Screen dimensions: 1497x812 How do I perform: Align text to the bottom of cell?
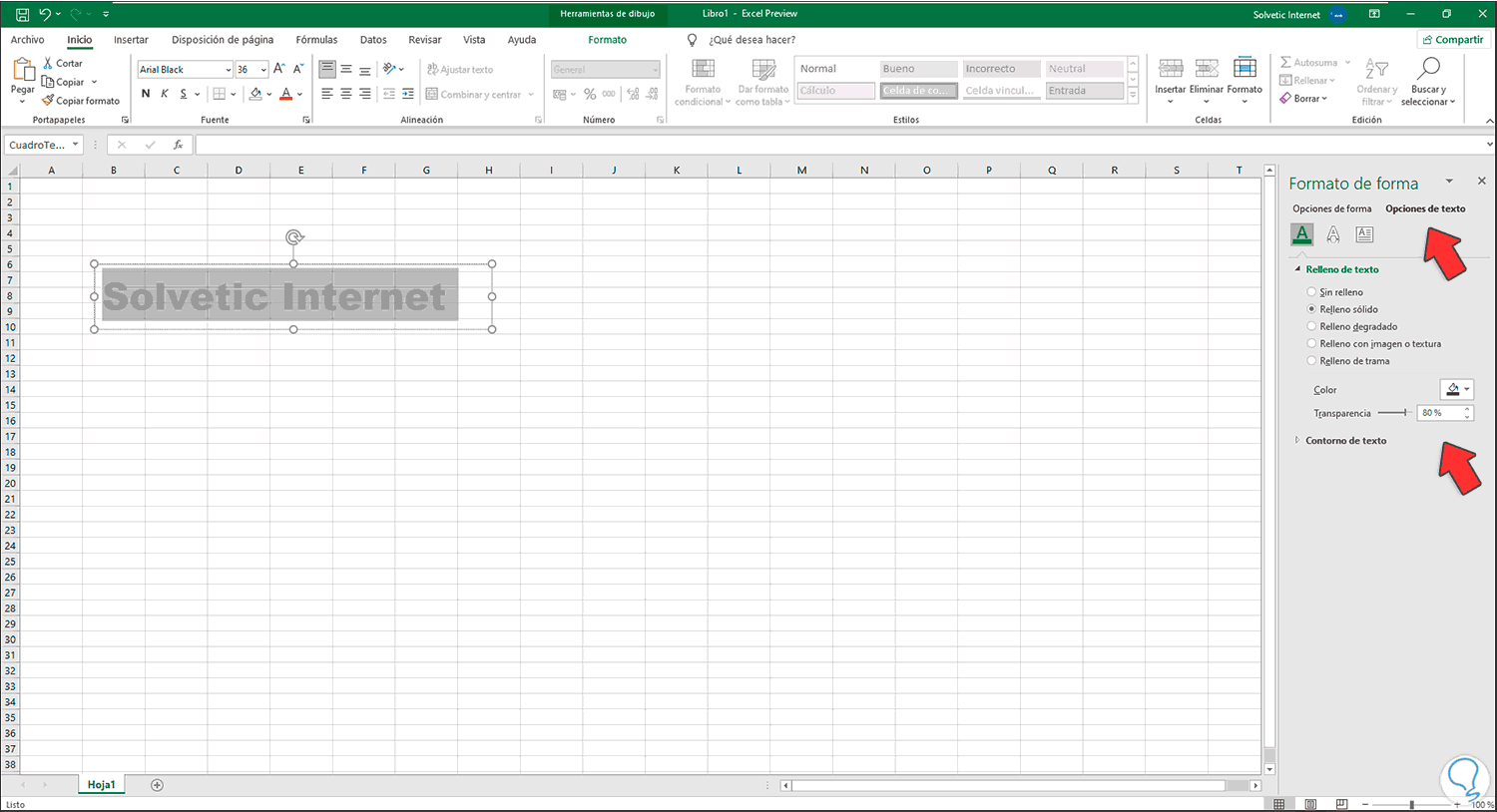[x=365, y=69]
